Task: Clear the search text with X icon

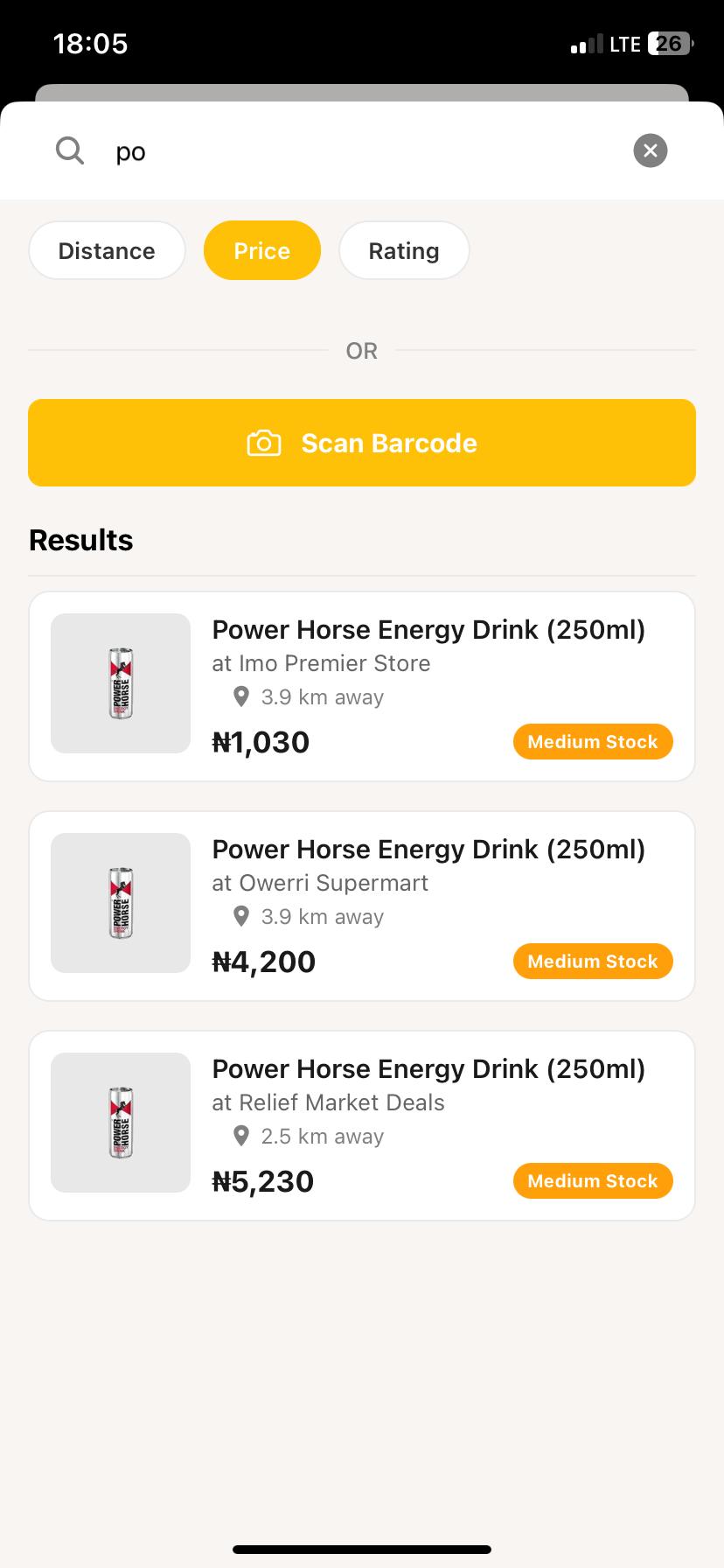Action: coord(650,150)
